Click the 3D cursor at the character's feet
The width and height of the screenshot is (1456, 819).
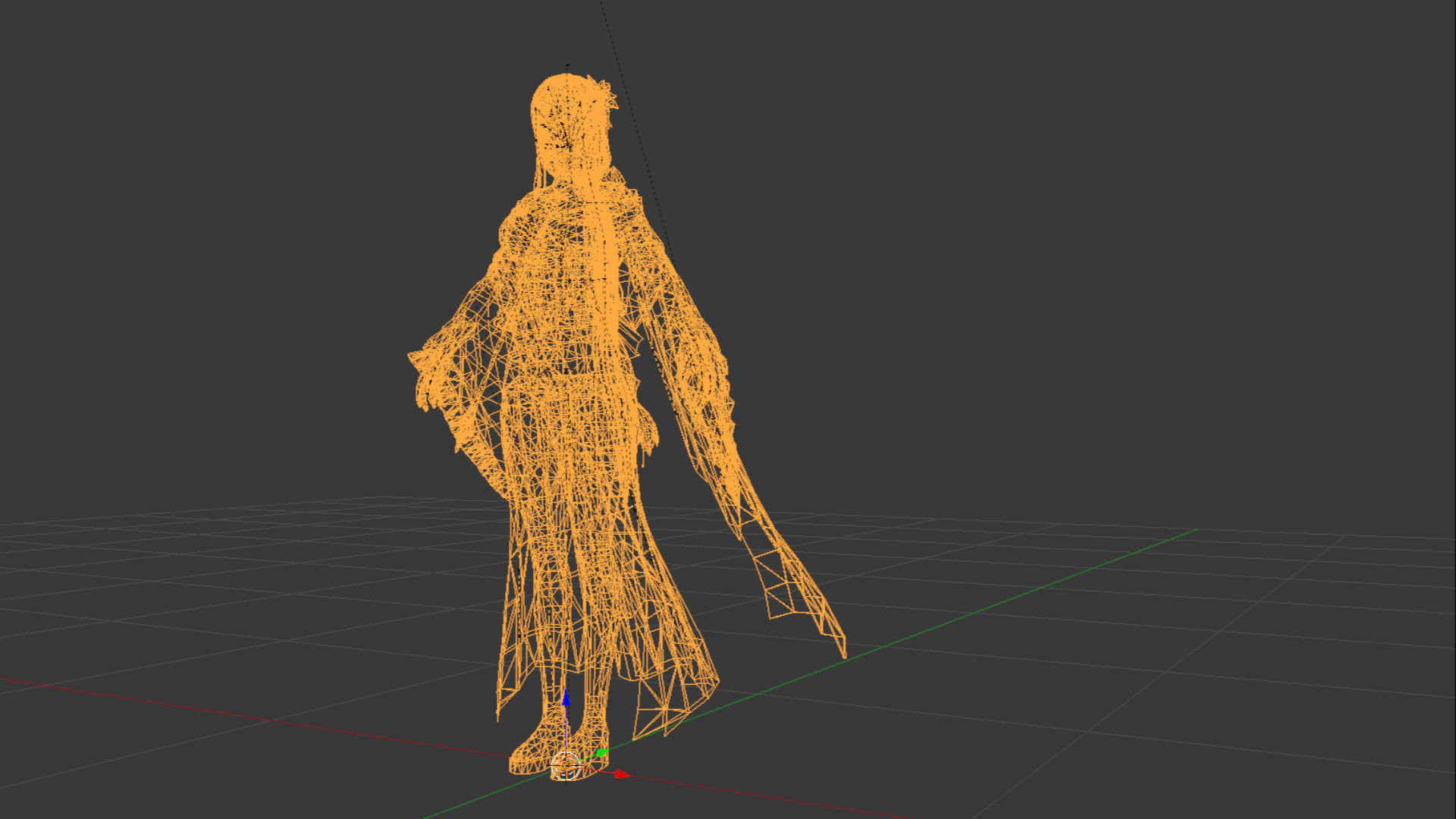pos(566,766)
